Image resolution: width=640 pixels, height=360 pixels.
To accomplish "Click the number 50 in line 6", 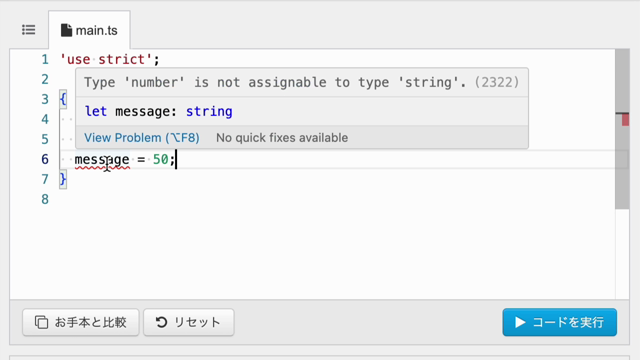I will point(160,159).
